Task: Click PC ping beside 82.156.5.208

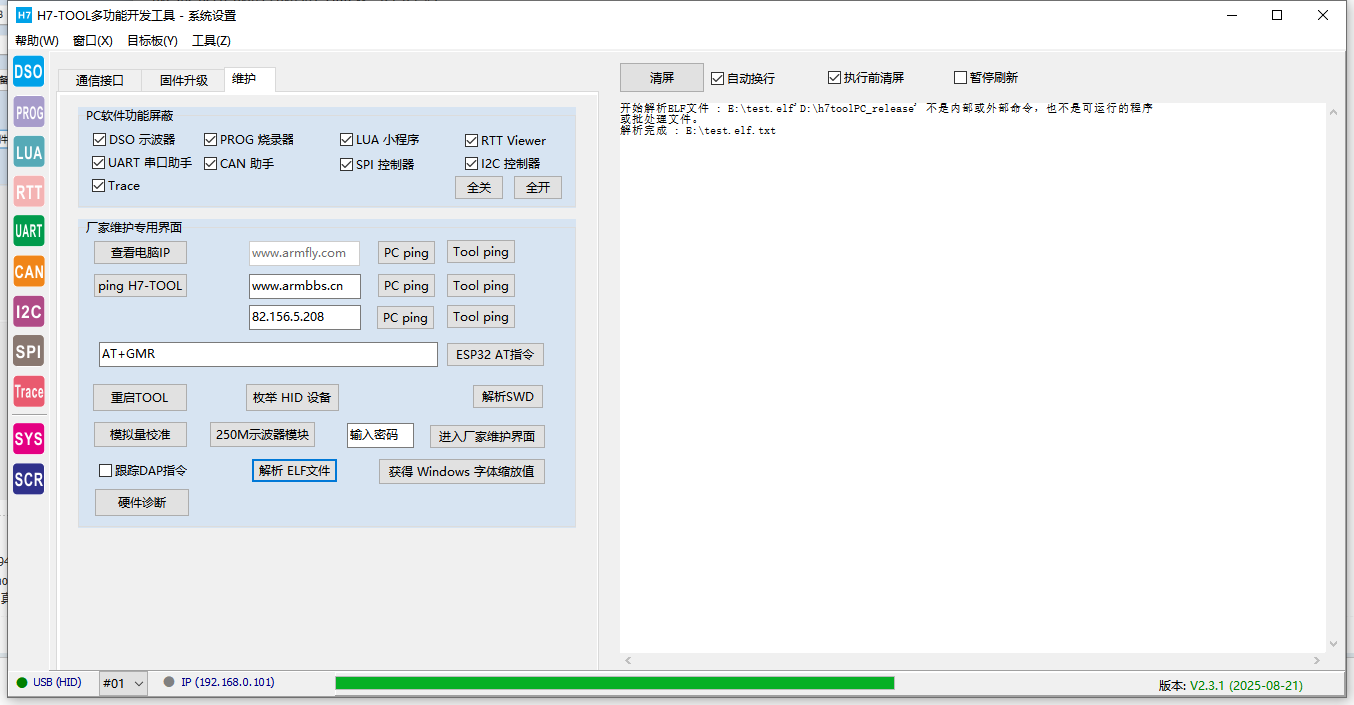Action: tap(406, 318)
